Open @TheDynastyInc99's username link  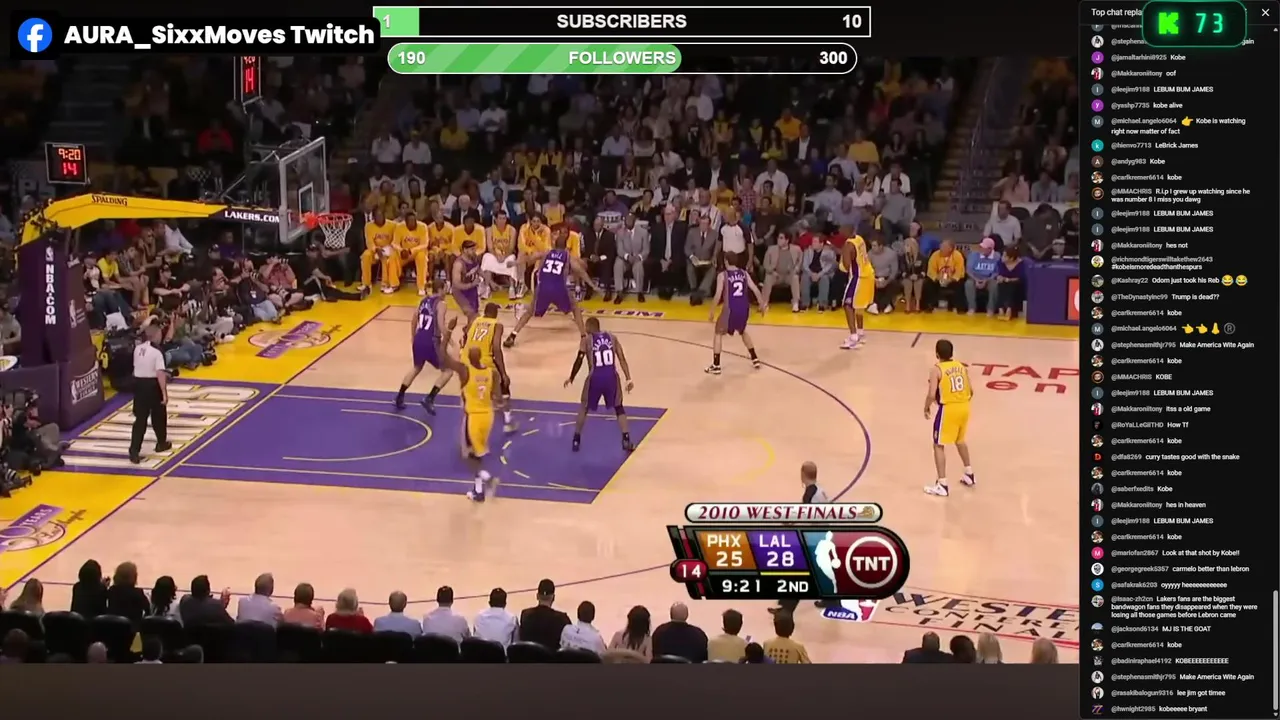1139,297
